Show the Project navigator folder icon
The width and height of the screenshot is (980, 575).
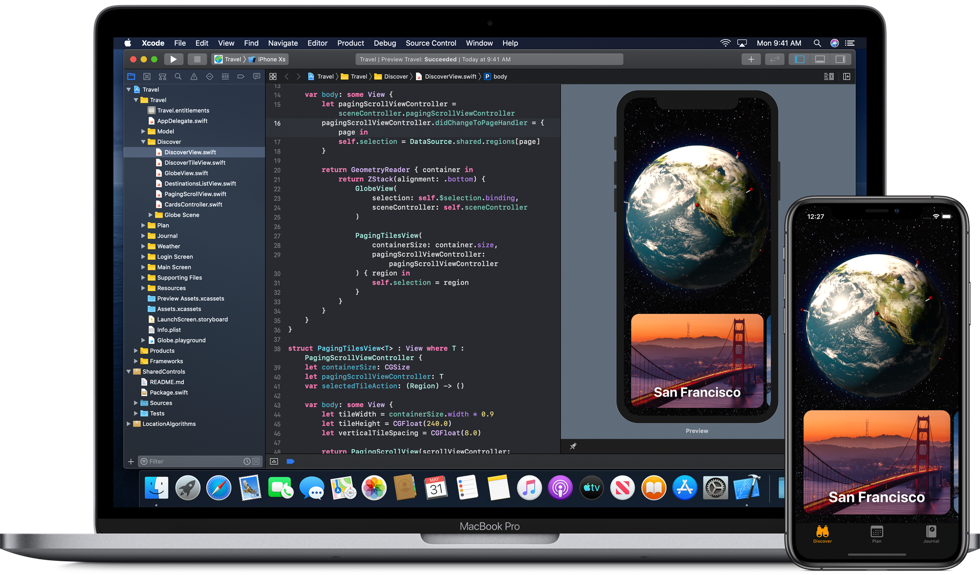(x=131, y=76)
